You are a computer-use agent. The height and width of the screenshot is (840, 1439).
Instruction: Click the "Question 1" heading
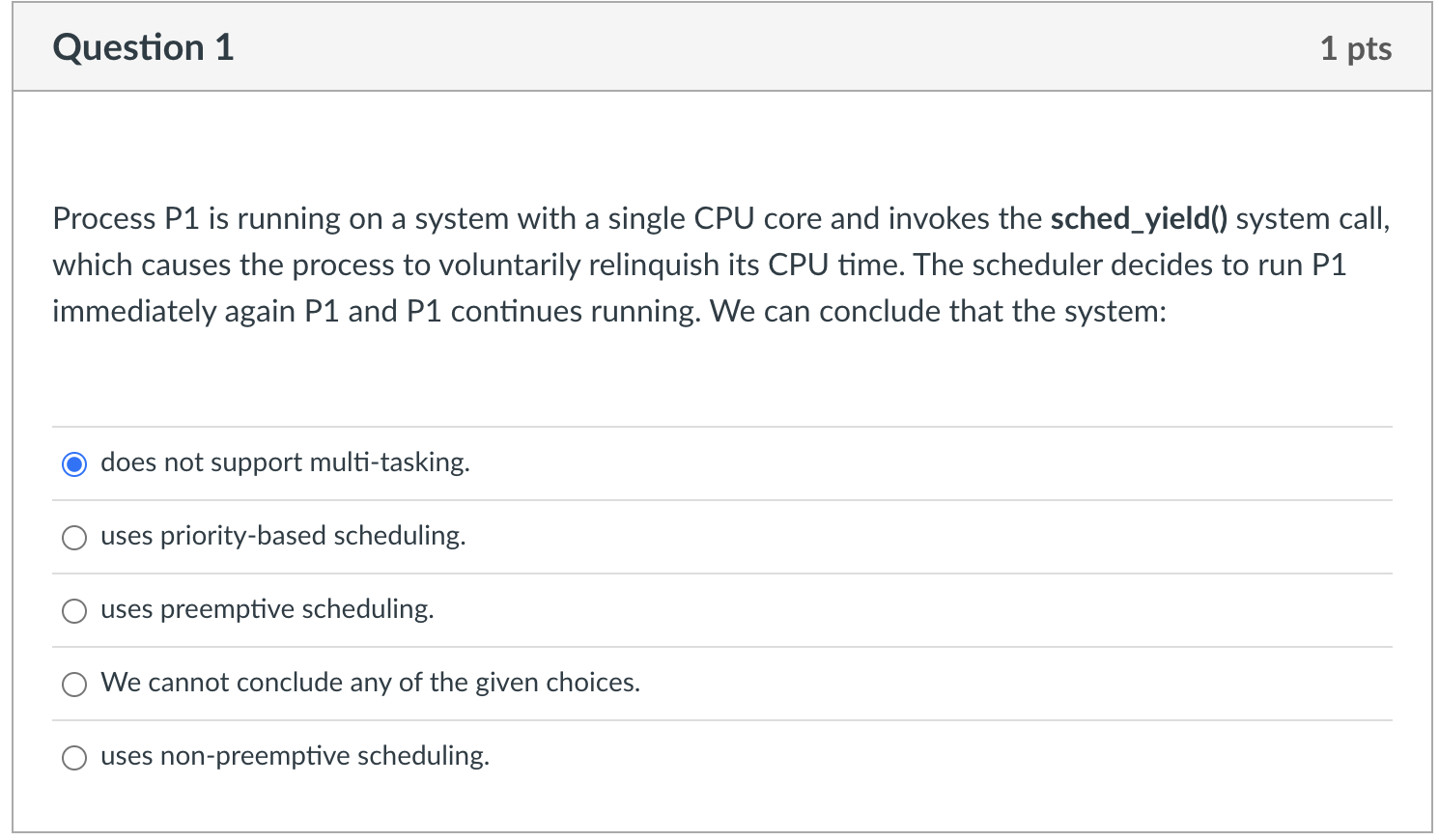pyautogui.click(x=143, y=48)
